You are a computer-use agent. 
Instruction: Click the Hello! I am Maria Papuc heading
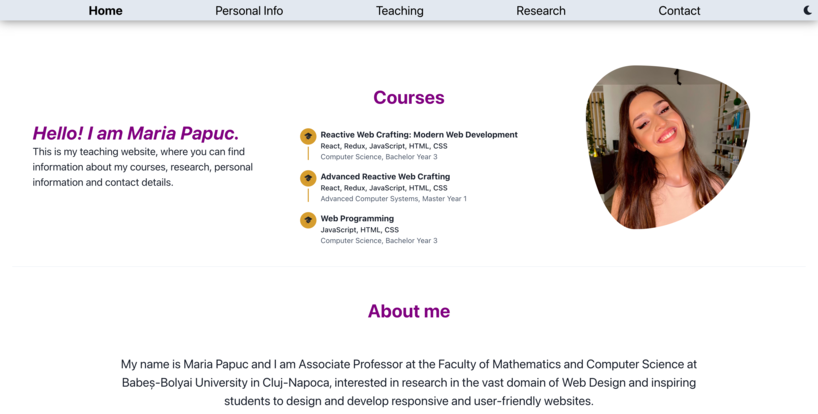click(136, 133)
